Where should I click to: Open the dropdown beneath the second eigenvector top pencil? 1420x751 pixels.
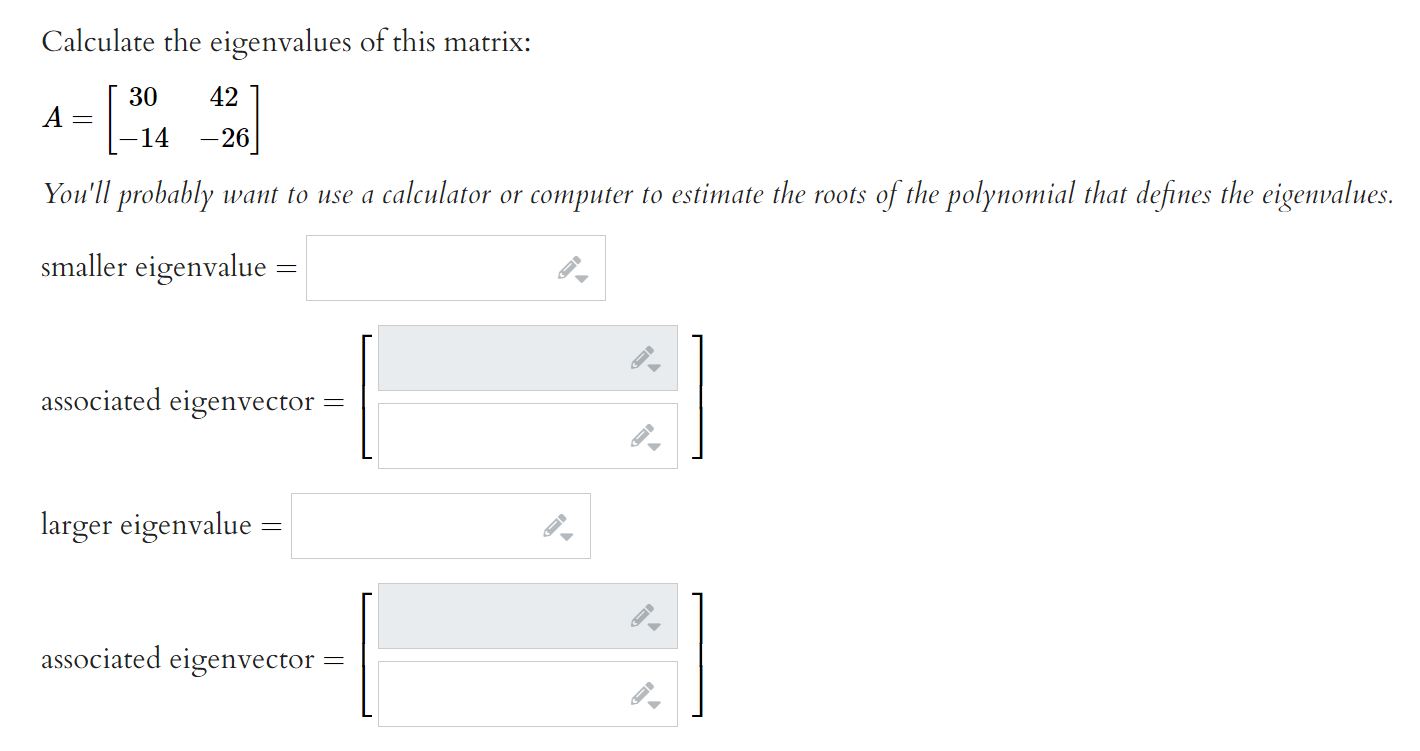tap(656, 625)
